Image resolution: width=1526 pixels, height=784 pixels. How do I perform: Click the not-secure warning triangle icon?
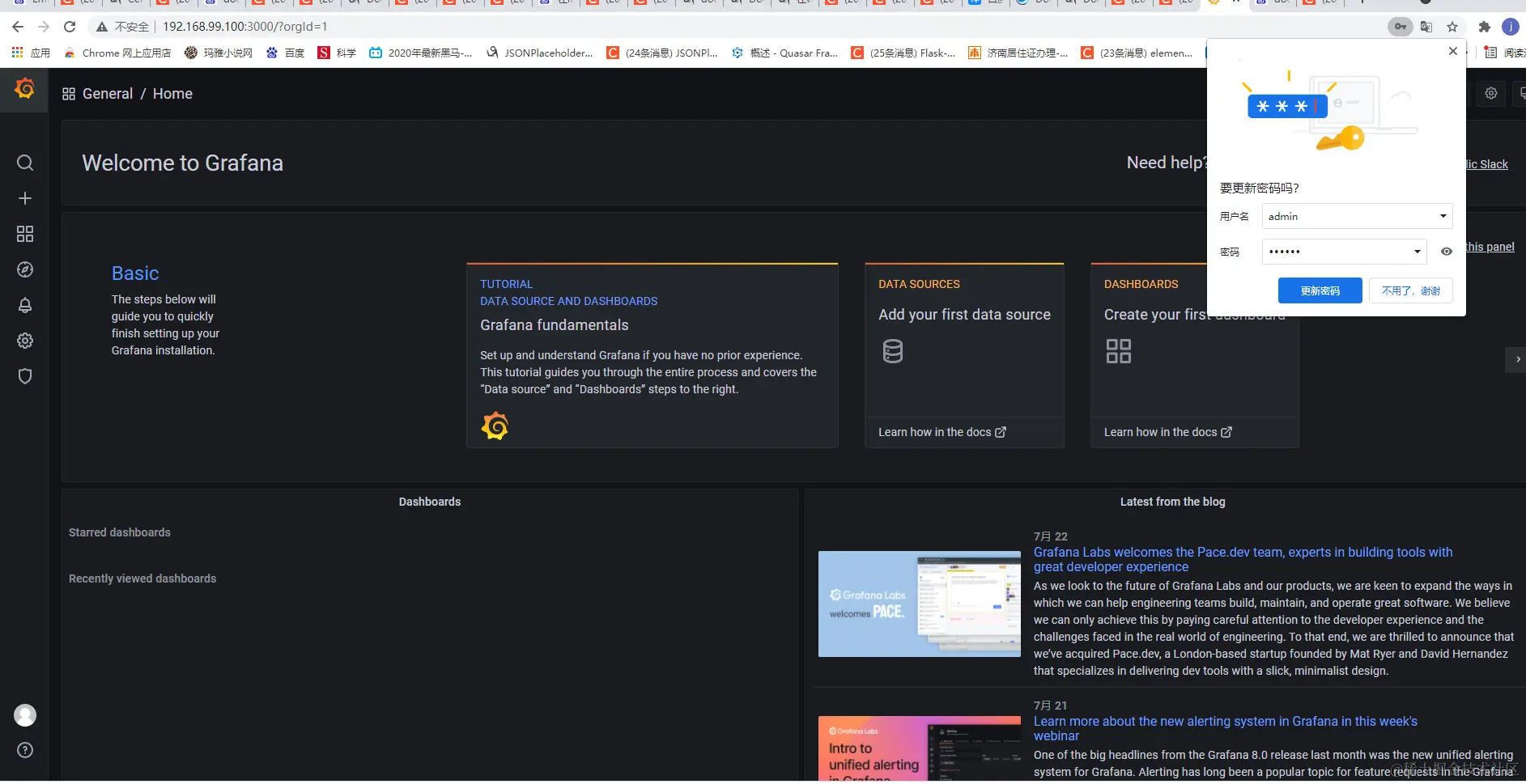tap(102, 27)
